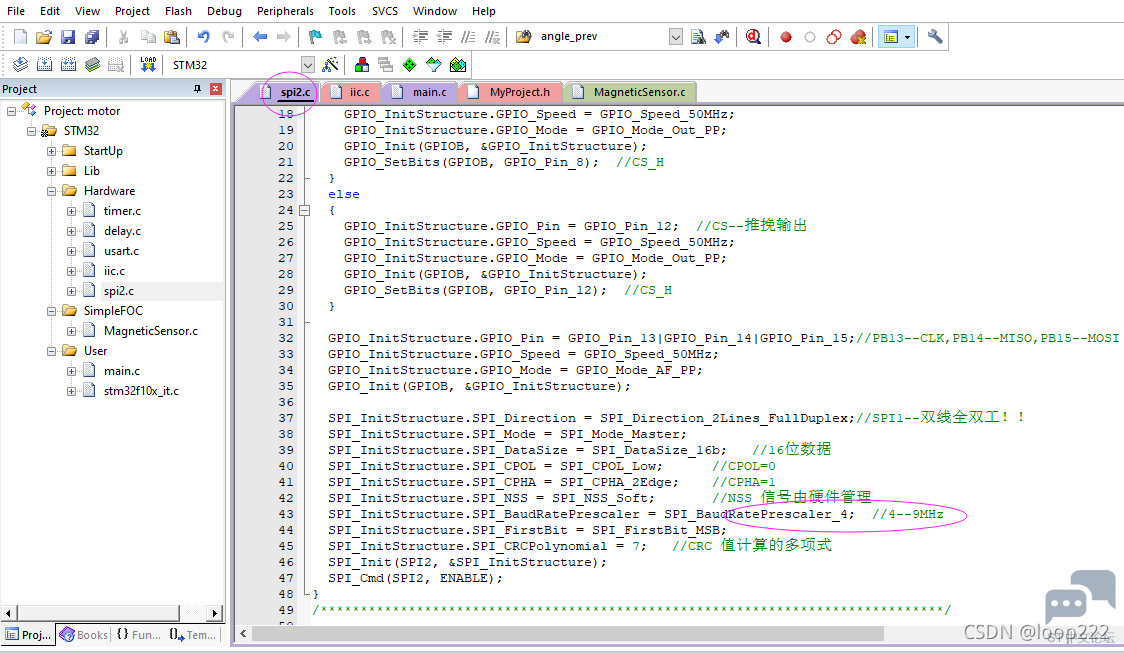Collapse the code block at line 24

click(305, 210)
